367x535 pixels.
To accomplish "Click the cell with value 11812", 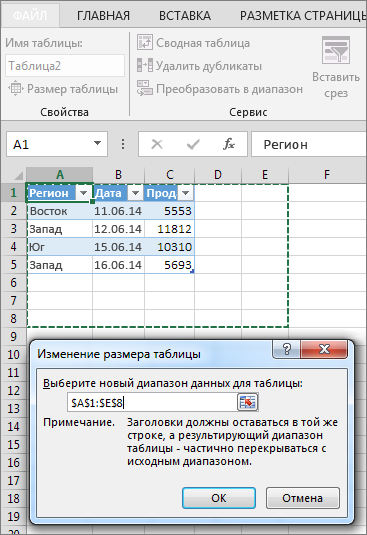I will 170,229.
